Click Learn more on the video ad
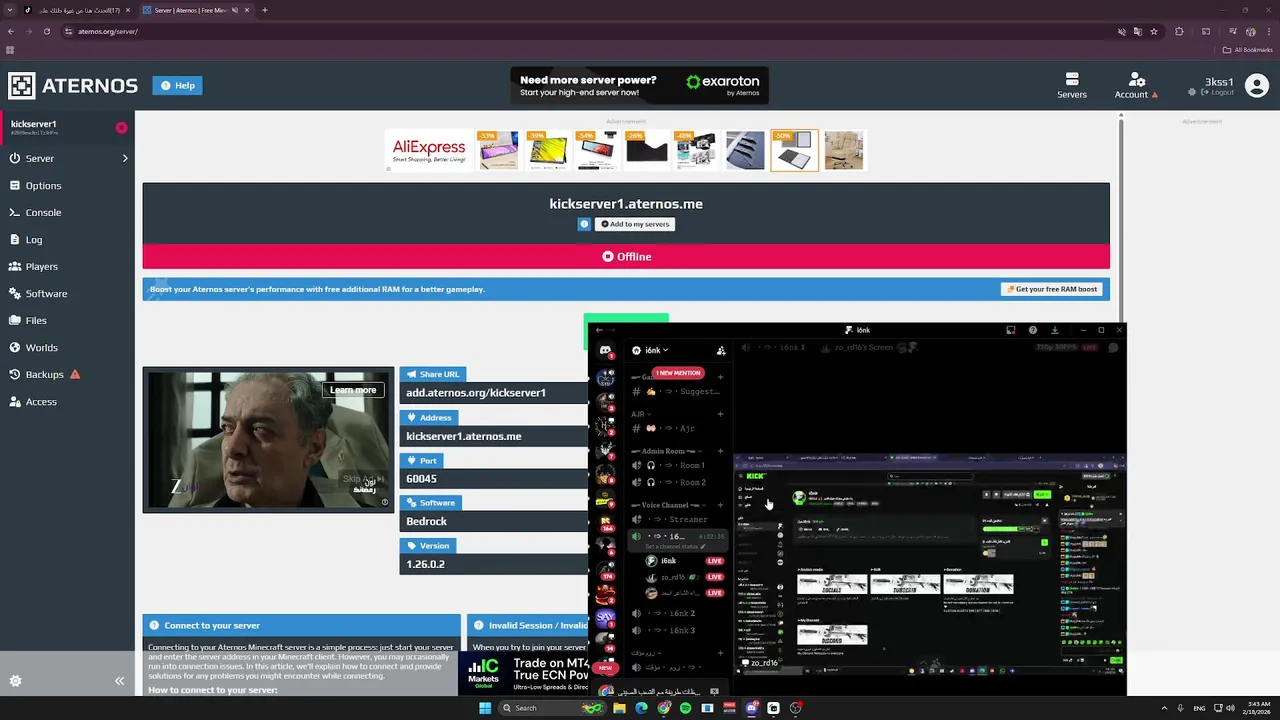The height and width of the screenshot is (720, 1280). [353, 390]
